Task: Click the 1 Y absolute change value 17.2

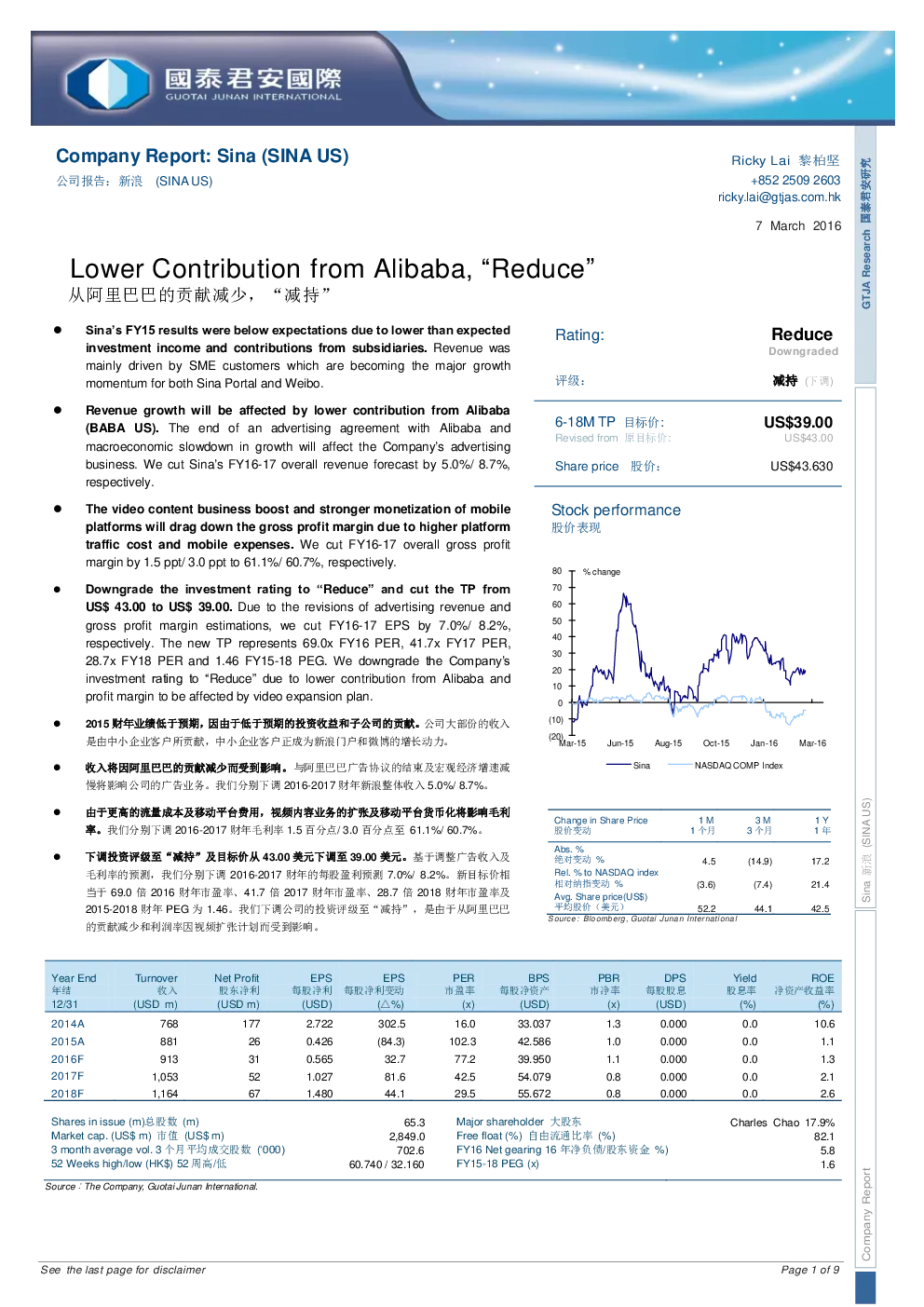Action: pyautogui.click(x=820, y=862)
